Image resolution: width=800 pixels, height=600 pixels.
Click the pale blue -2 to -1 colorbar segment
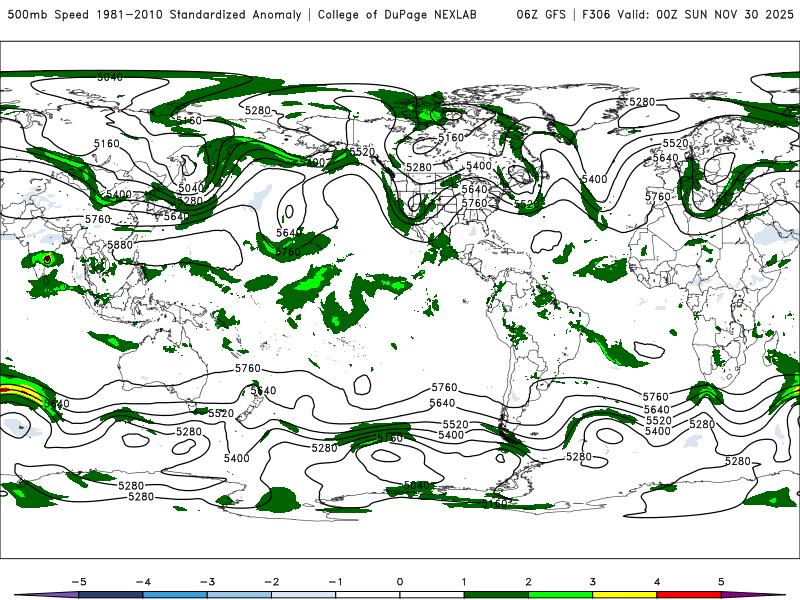(x=304, y=595)
